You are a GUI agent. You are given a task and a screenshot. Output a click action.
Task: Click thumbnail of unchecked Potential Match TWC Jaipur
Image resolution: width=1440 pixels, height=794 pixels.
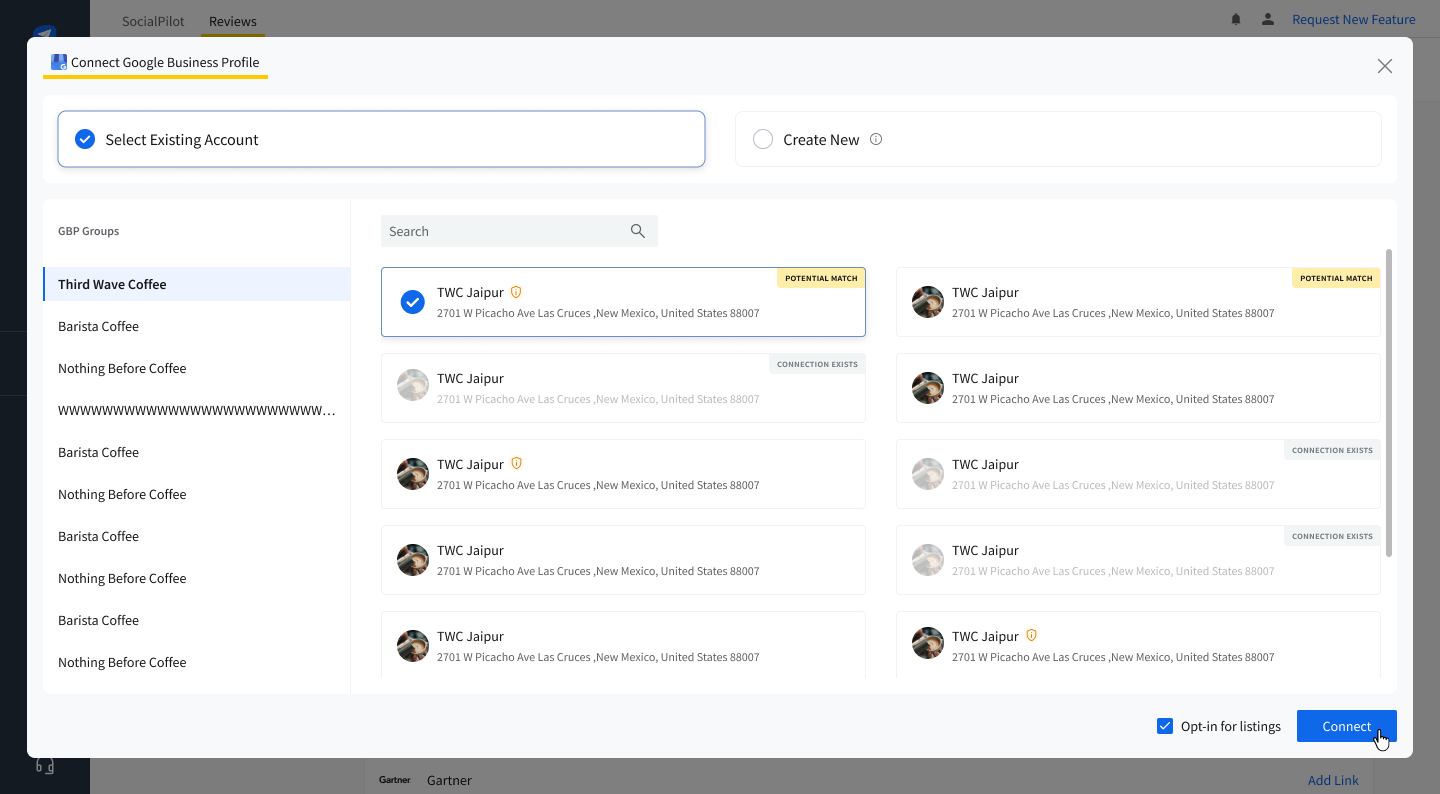pyautogui.click(x=928, y=302)
